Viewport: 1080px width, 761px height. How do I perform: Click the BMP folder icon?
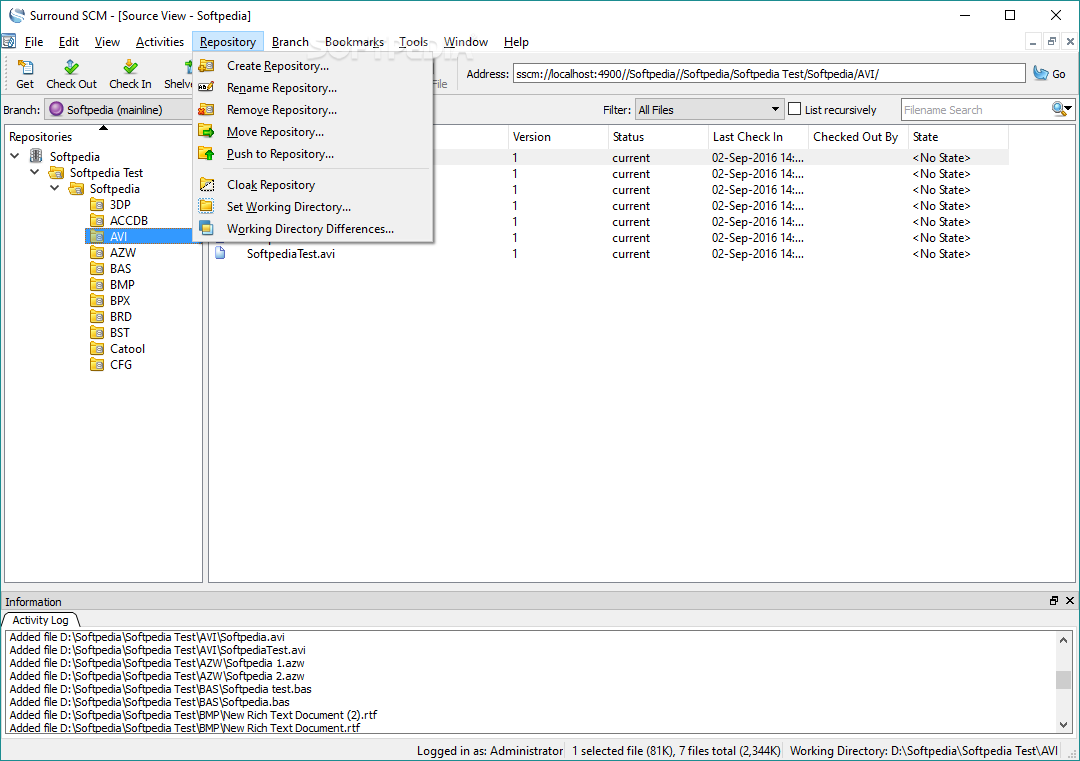97,284
